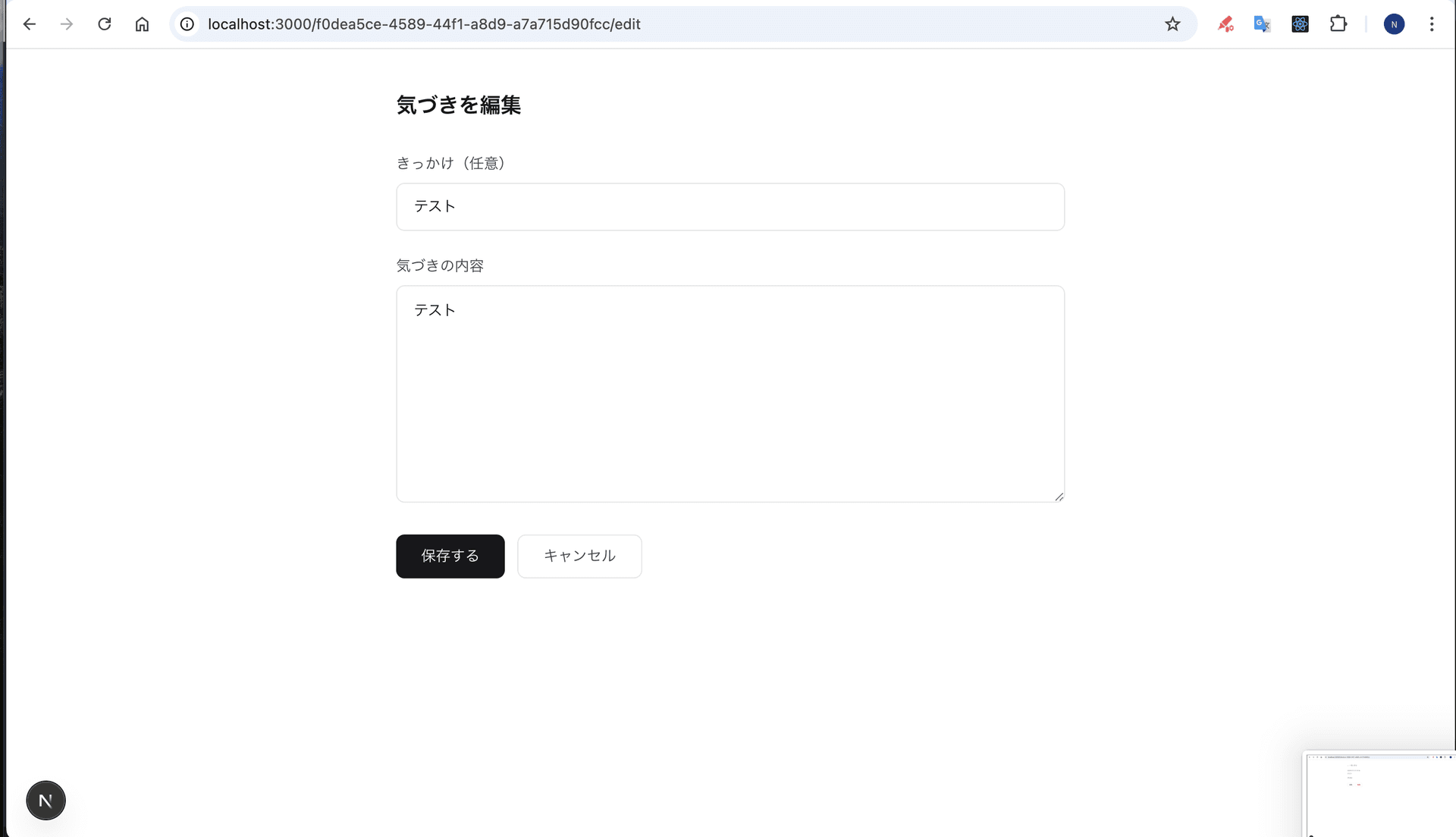Reload the current page
The width and height of the screenshot is (1456, 837).
tap(105, 24)
